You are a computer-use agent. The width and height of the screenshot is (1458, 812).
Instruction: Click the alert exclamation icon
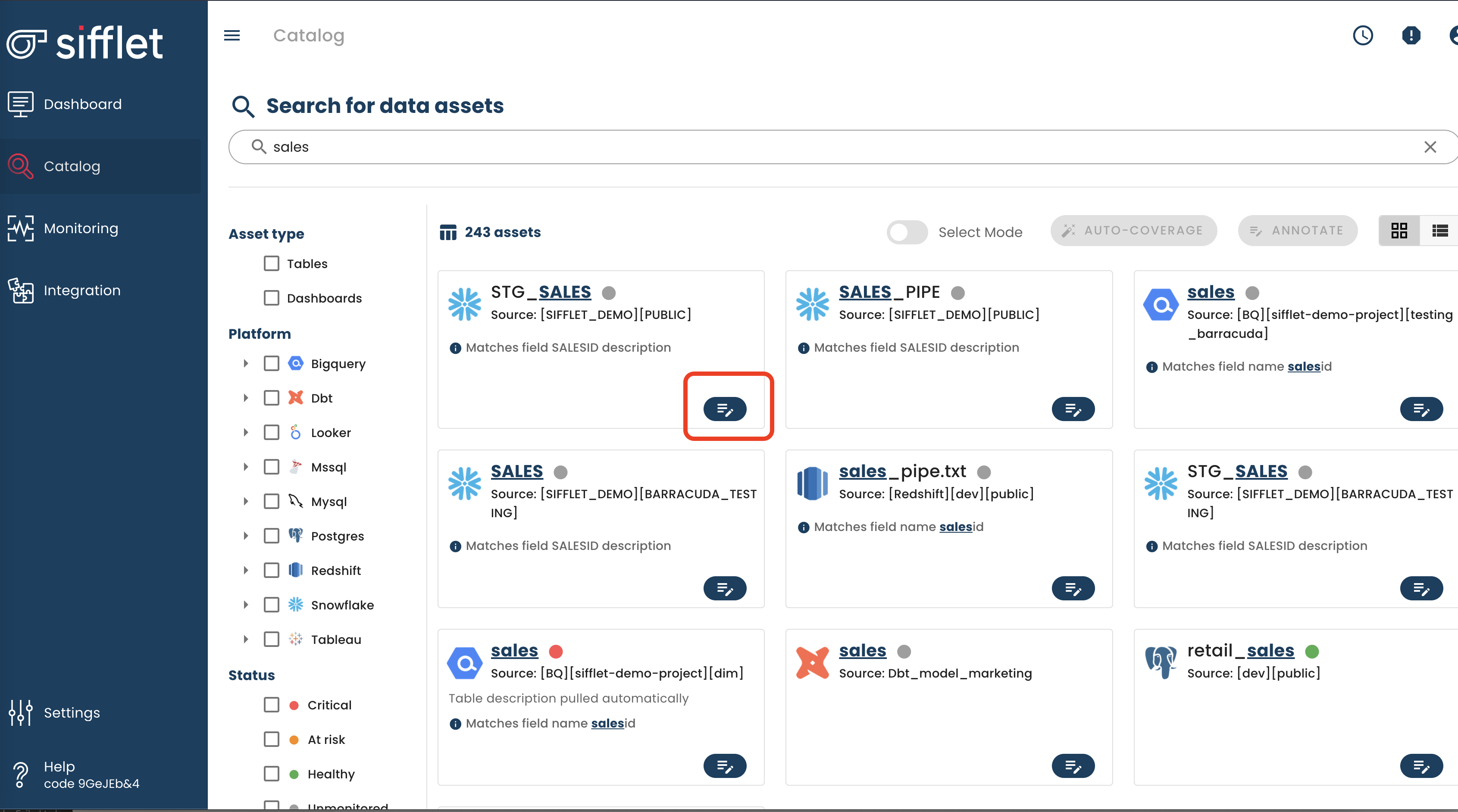tap(1411, 36)
